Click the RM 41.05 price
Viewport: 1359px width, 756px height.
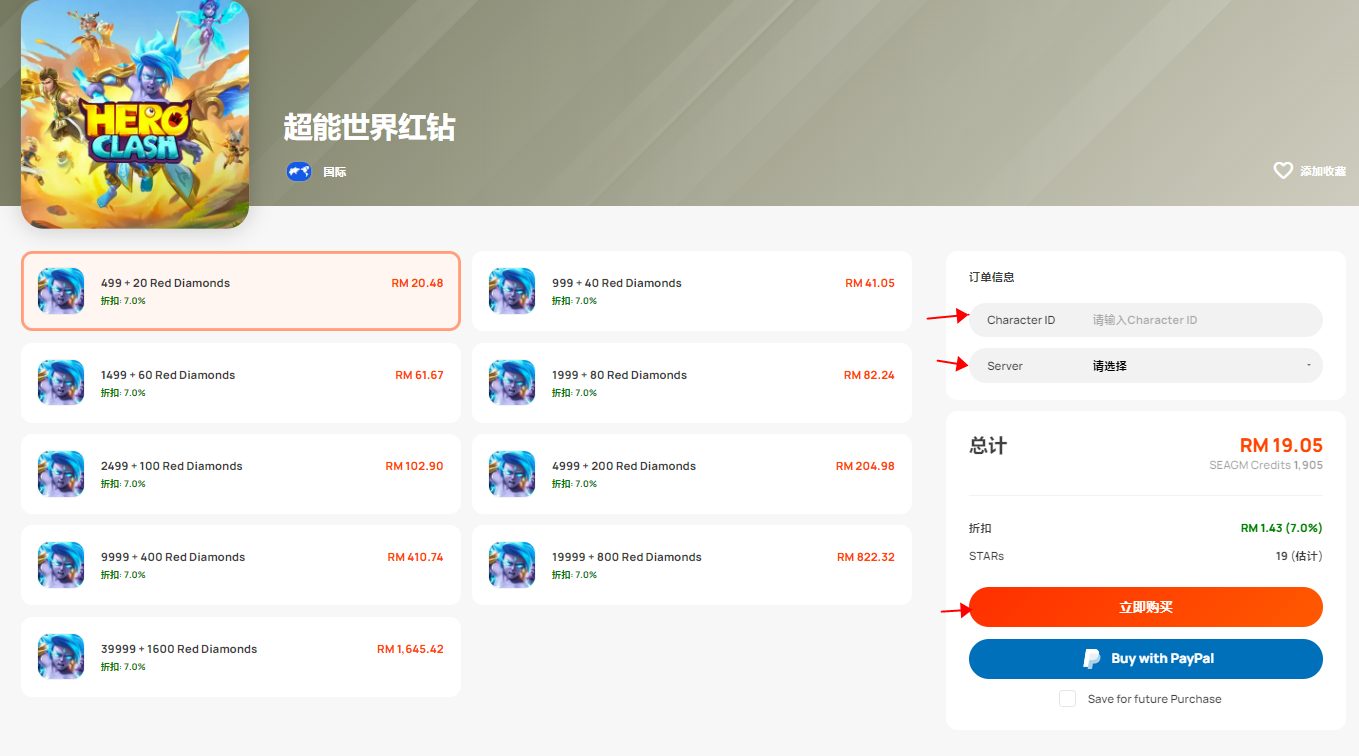point(870,283)
